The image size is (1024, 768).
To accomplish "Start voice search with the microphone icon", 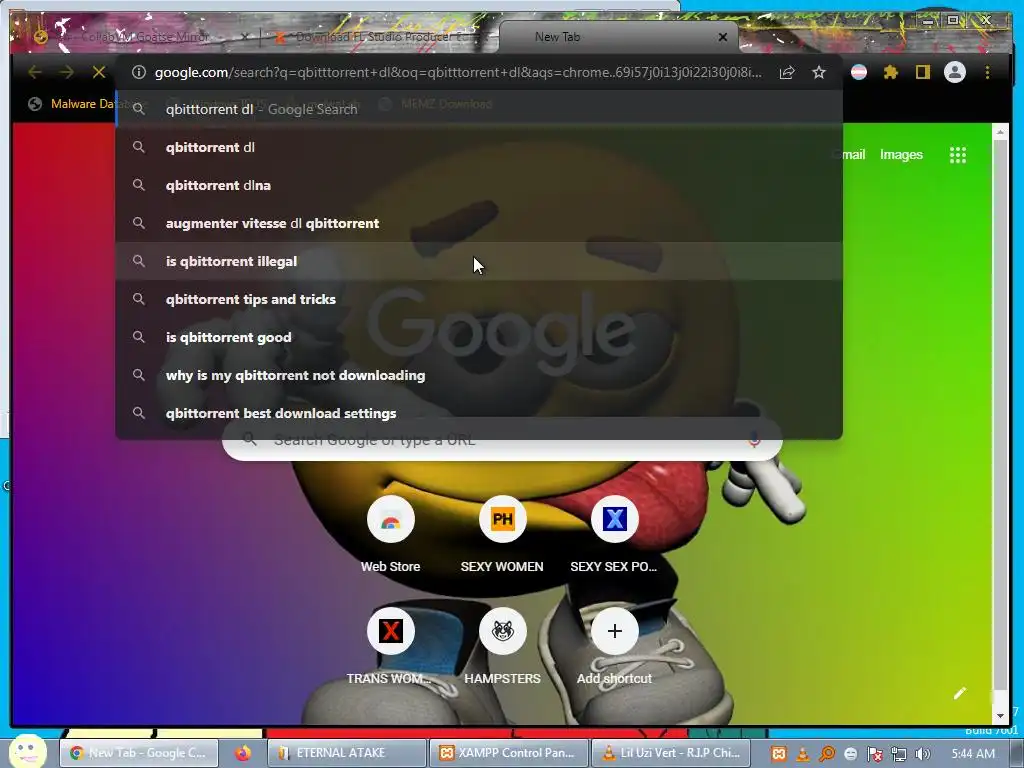I will click(754, 440).
